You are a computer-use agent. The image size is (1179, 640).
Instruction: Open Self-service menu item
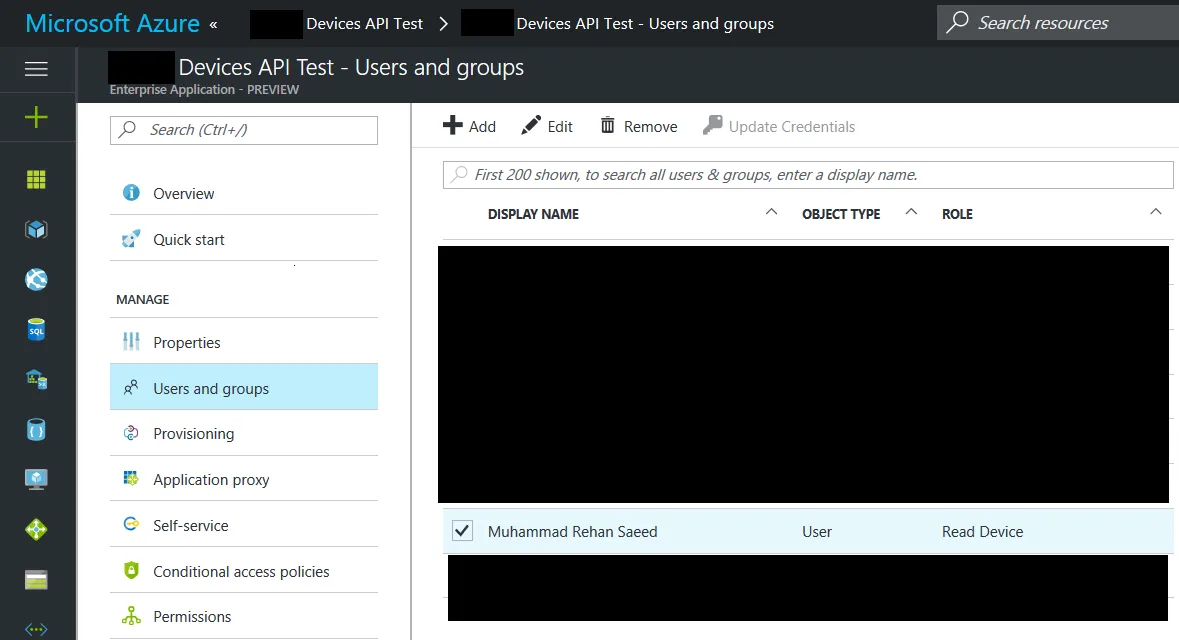(244, 525)
